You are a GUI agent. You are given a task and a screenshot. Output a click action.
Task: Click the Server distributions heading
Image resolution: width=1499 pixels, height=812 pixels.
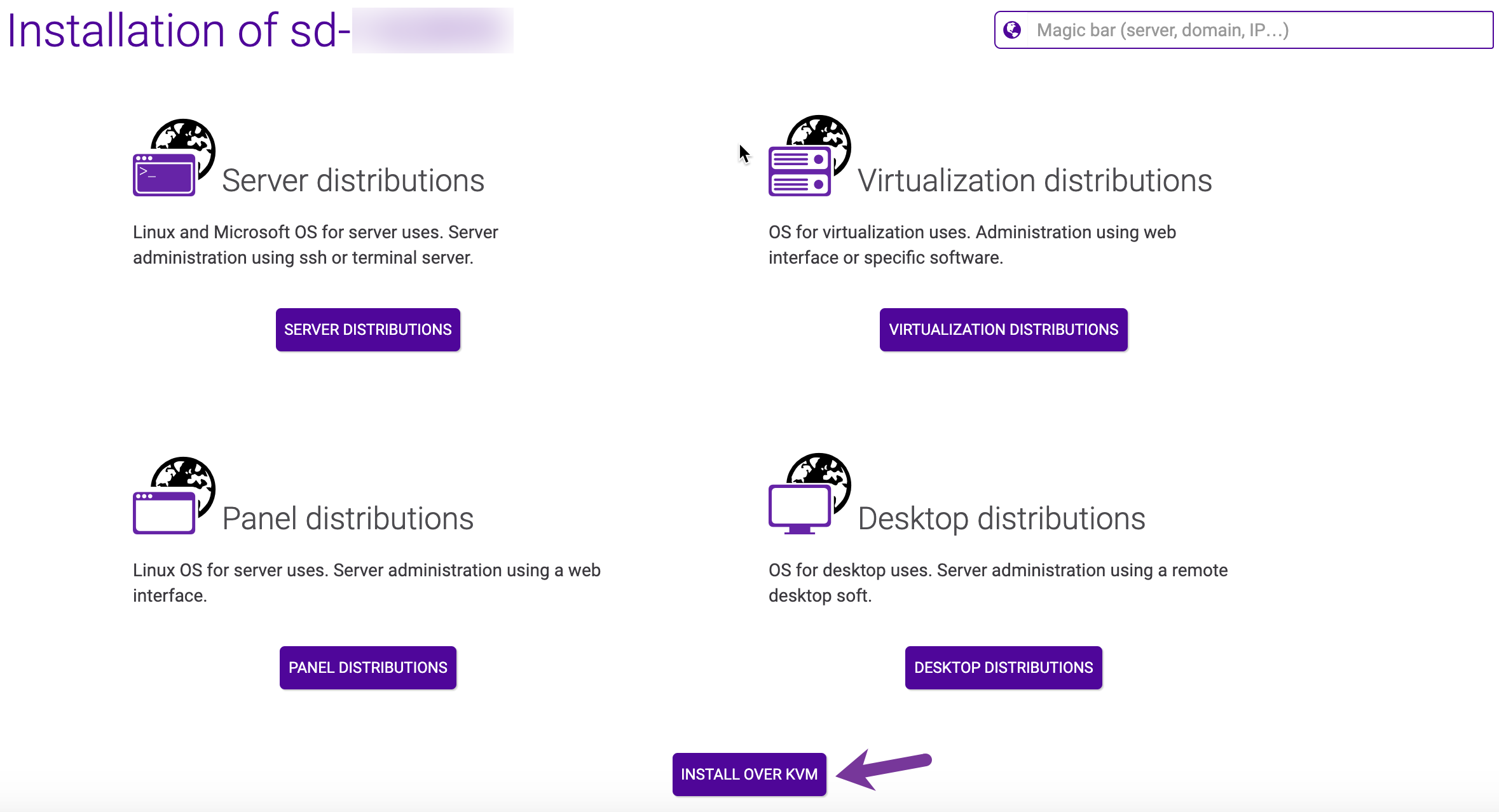[353, 180]
